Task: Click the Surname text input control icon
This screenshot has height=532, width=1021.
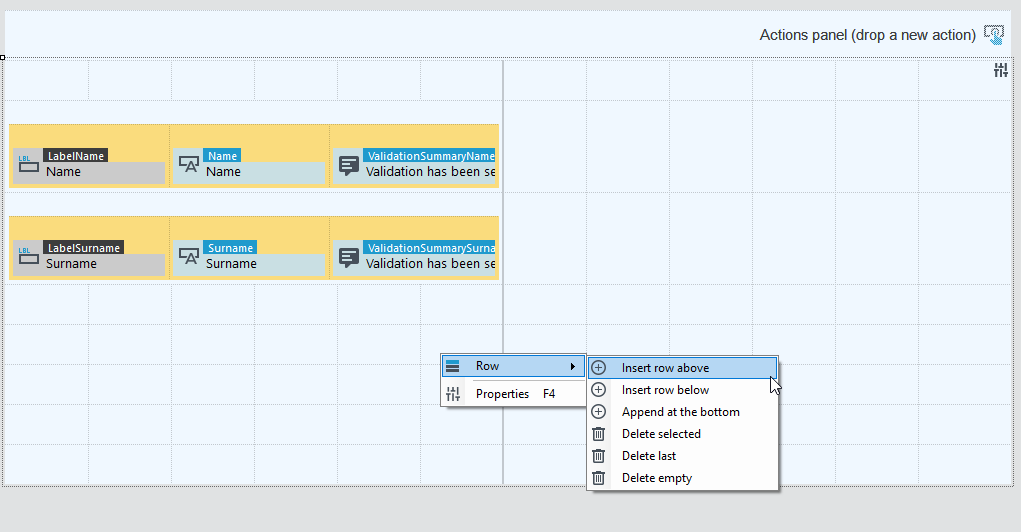Action: (189, 256)
